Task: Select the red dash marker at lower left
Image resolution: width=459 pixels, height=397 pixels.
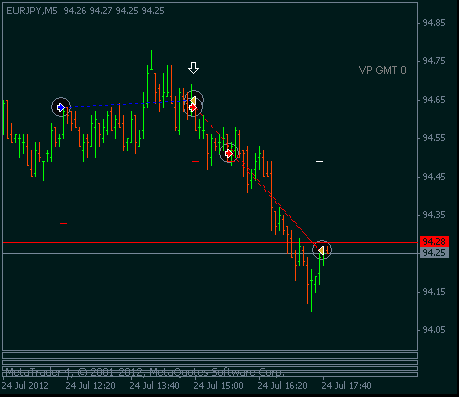Action: click(x=63, y=223)
